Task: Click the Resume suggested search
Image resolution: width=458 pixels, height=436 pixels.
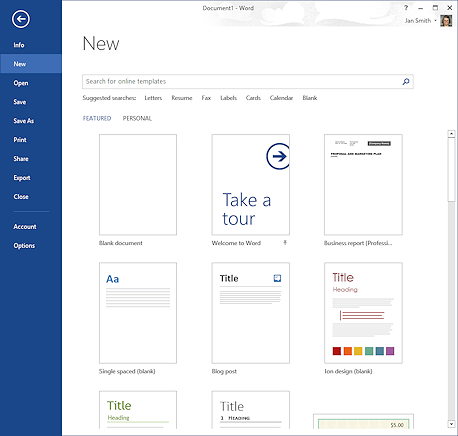Action: (182, 98)
